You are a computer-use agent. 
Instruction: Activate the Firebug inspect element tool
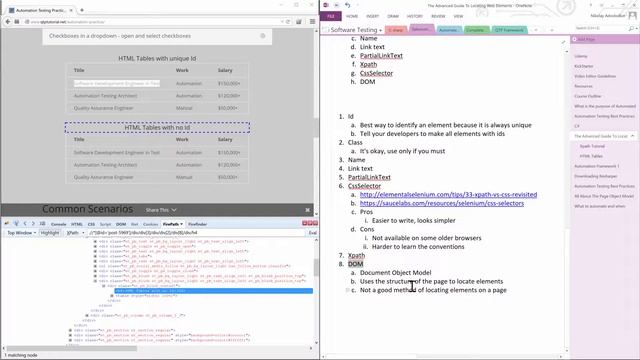tap(16, 224)
